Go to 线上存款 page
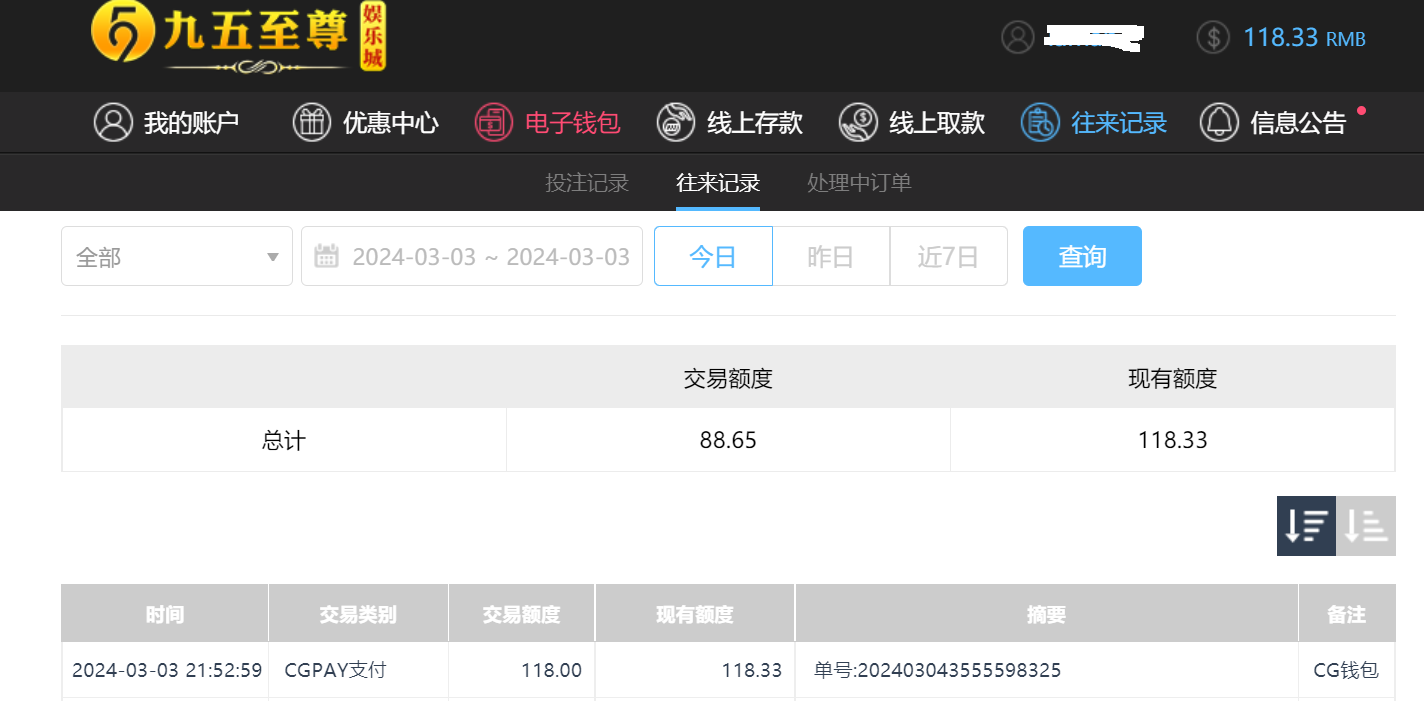 pos(729,122)
